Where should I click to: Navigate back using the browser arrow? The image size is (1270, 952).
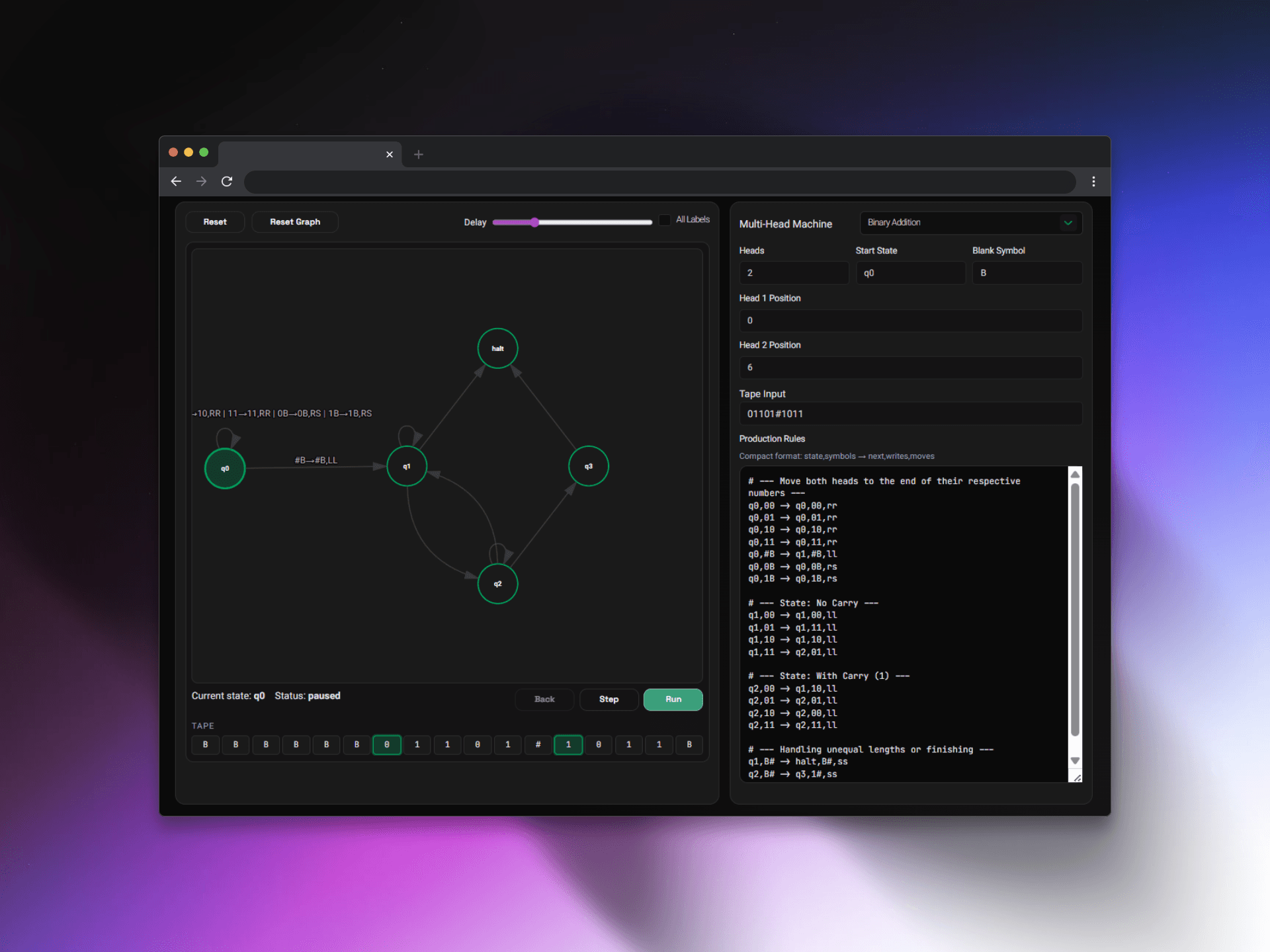click(x=176, y=181)
